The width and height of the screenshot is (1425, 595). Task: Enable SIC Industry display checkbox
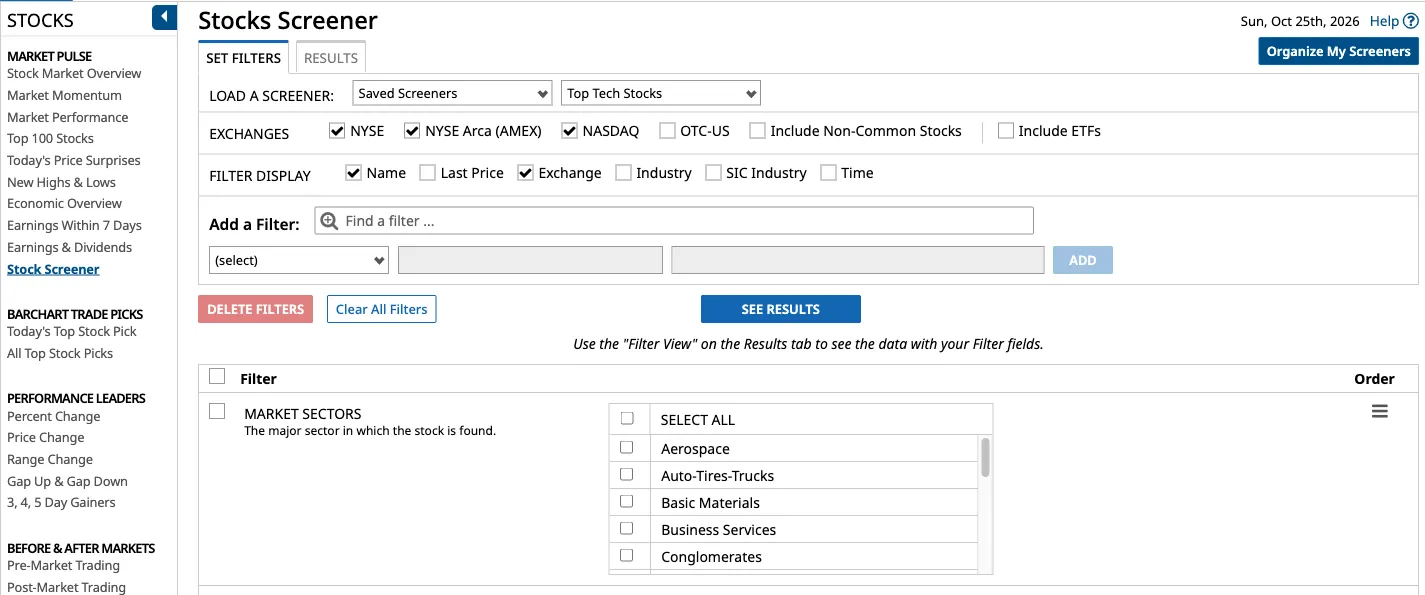pos(713,173)
